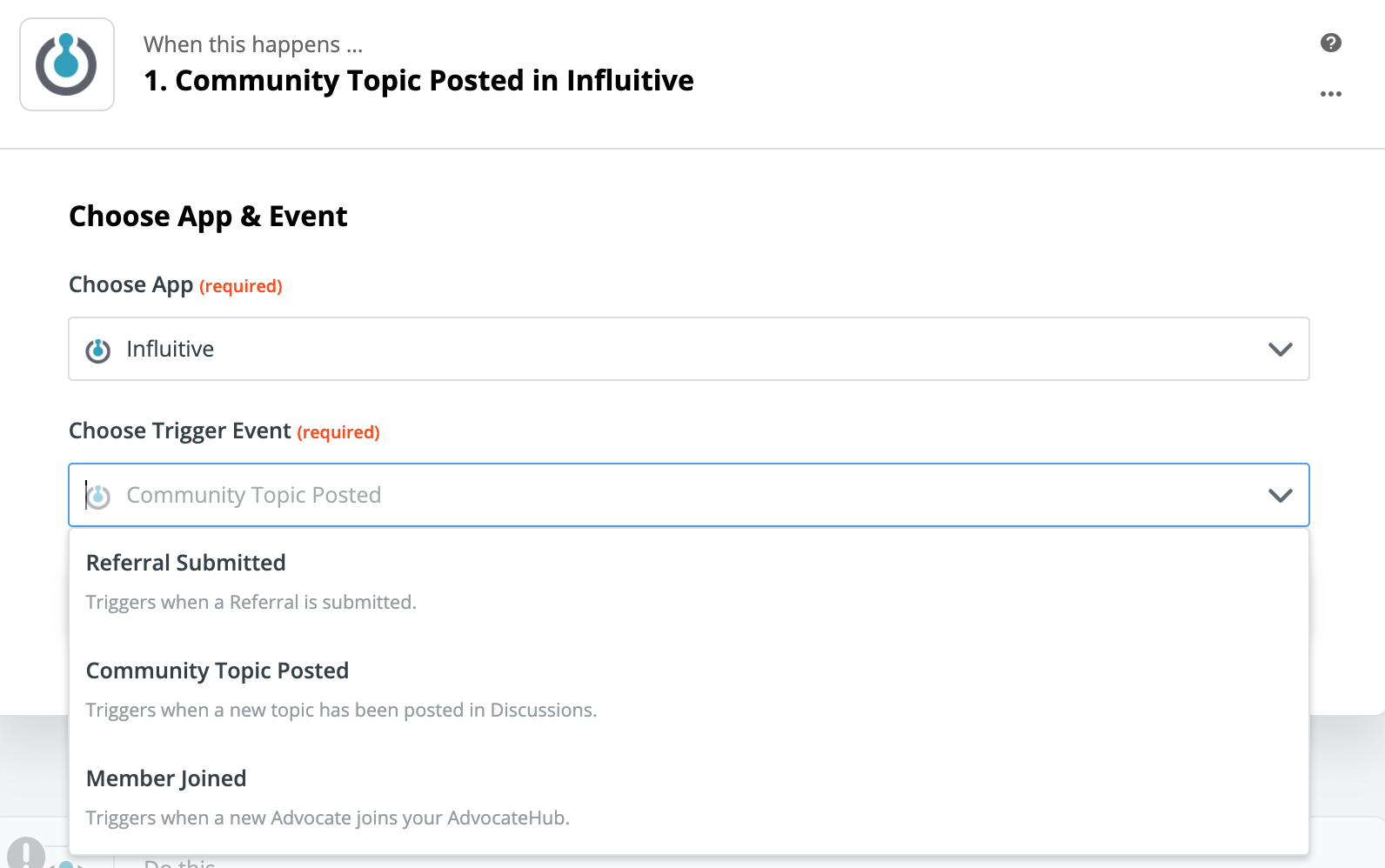
Task: Click the exclamation warning icon at bottom left
Action: (26, 853)
